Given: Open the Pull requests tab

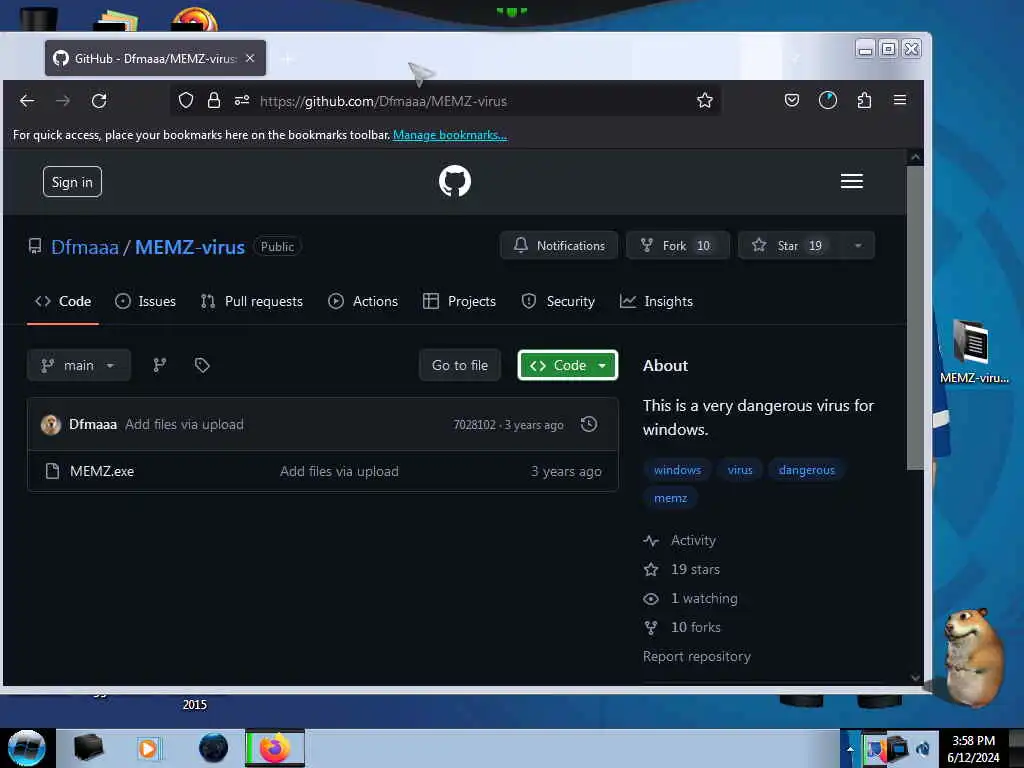Looking at the screenshot, I should 252,301.
